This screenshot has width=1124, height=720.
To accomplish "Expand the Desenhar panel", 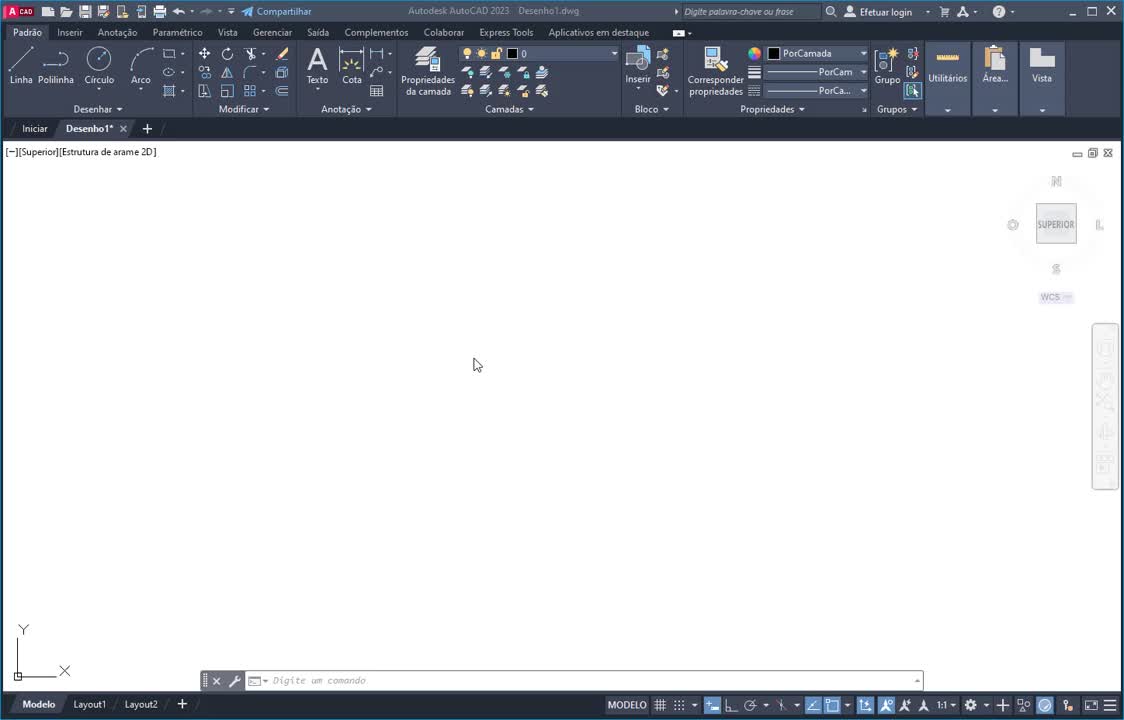I will [97, 109].
